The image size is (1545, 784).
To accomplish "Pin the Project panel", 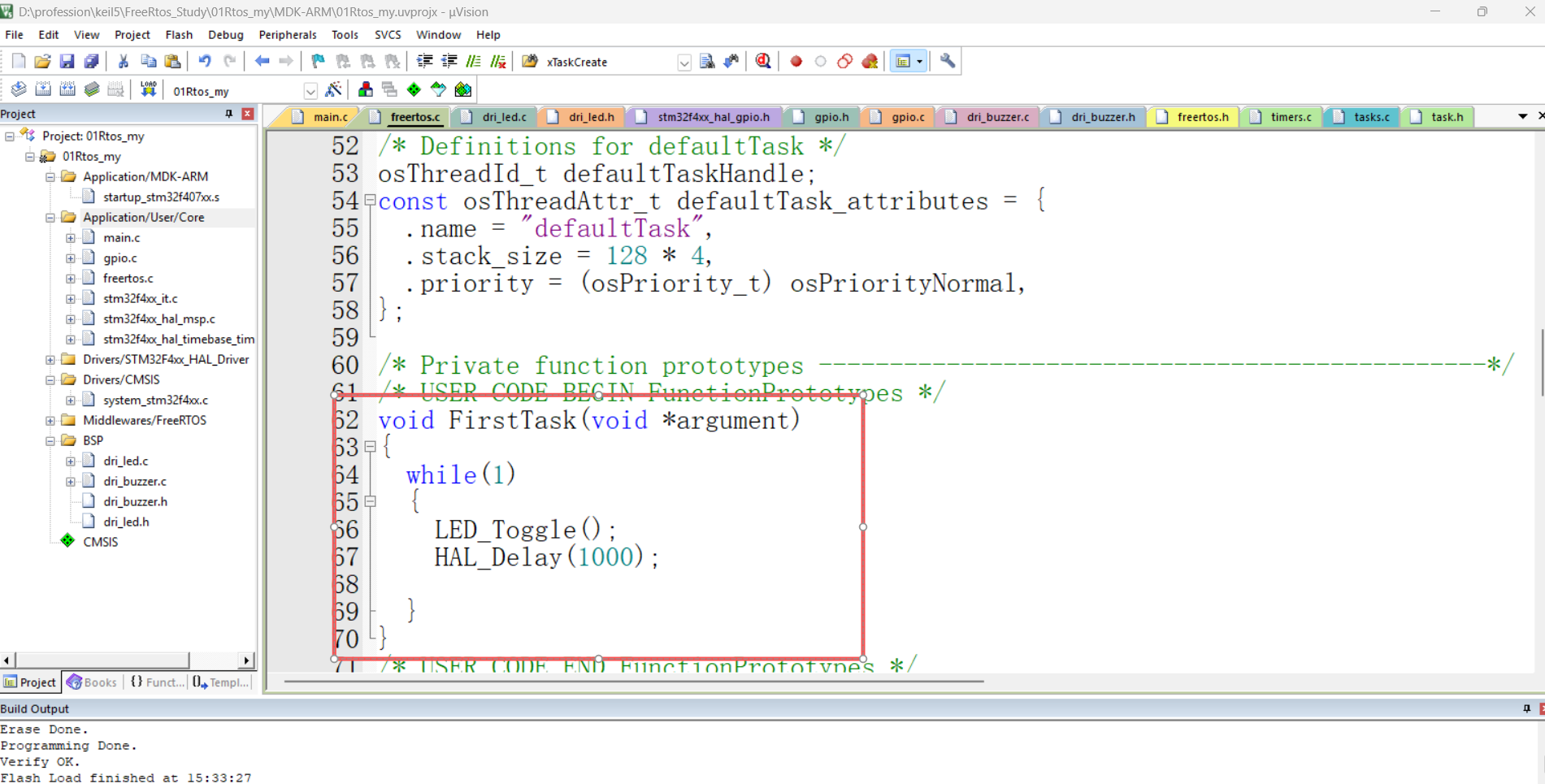I will (x=229, y=114).
